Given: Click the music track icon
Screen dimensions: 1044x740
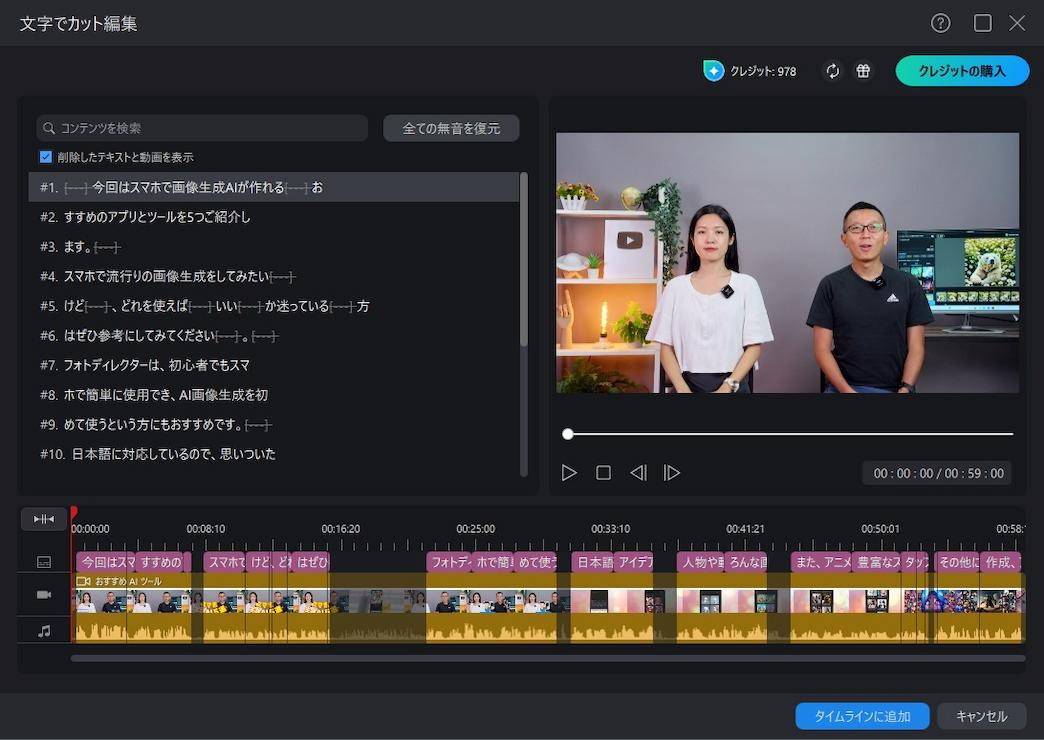Looking at the screenshot, I should point(44,628).
